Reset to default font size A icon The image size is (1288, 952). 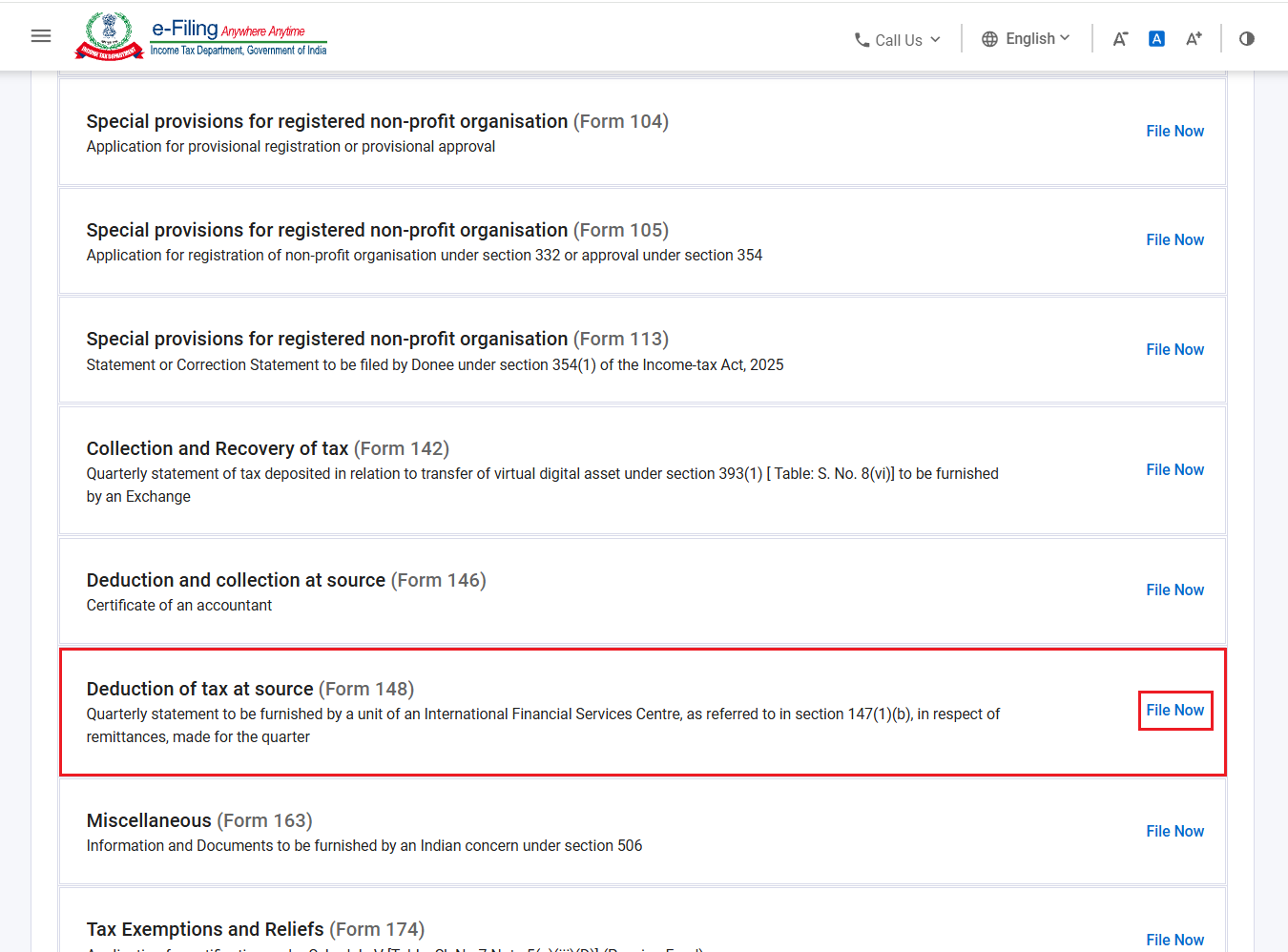(x=1156, y=39)
